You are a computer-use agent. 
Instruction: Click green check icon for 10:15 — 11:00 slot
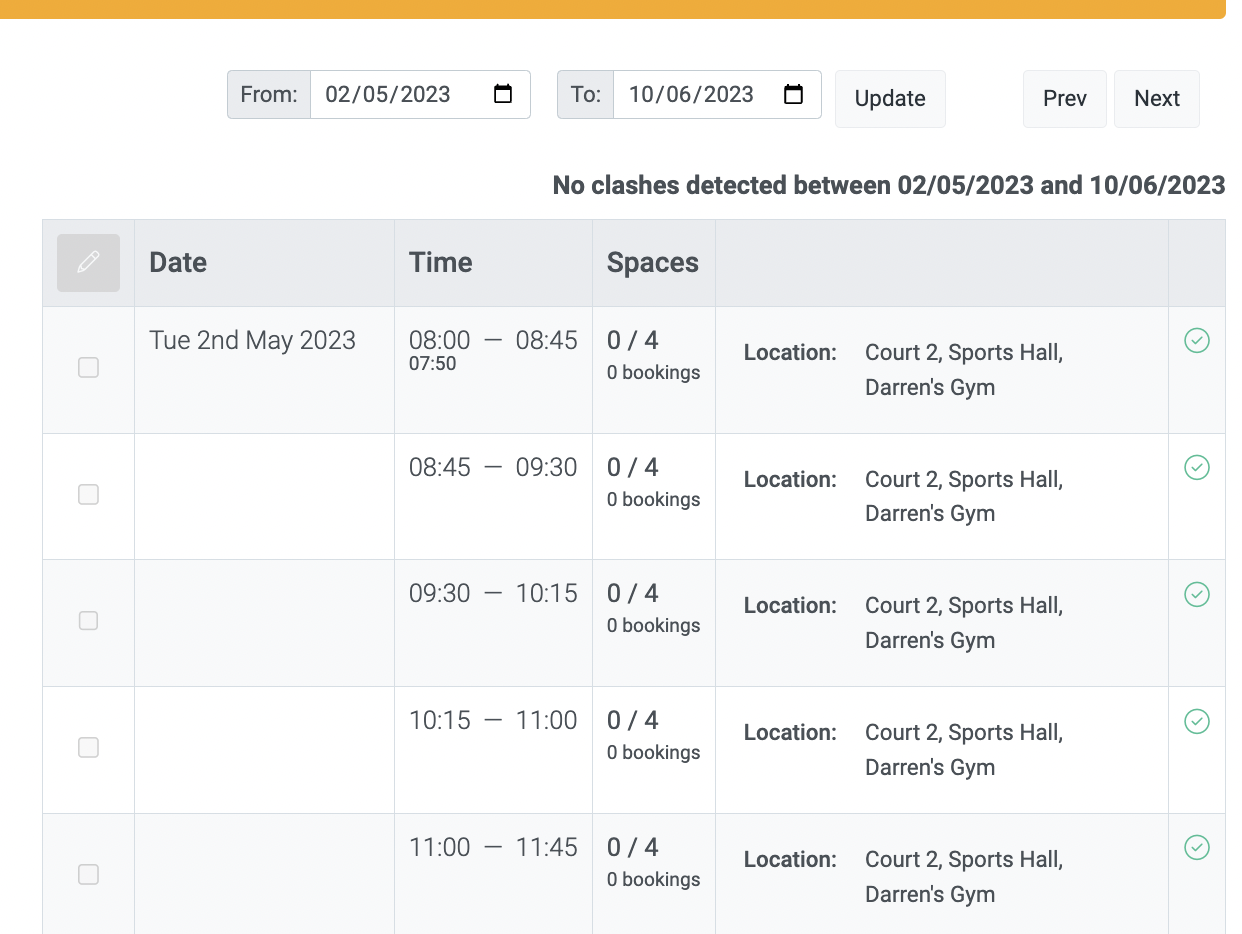coord(1197,721)
